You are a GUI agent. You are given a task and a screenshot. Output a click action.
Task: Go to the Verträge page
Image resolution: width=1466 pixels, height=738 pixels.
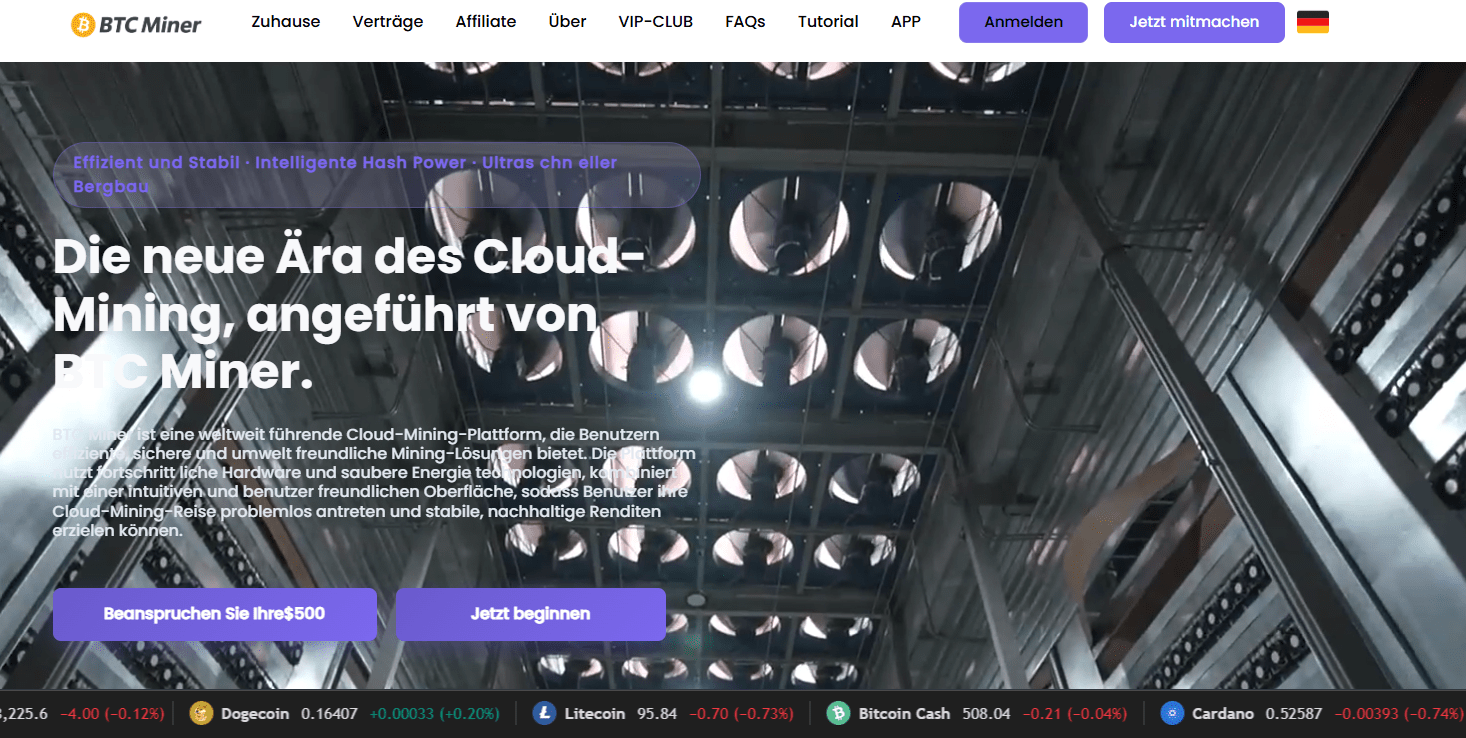tap(388, 22)
